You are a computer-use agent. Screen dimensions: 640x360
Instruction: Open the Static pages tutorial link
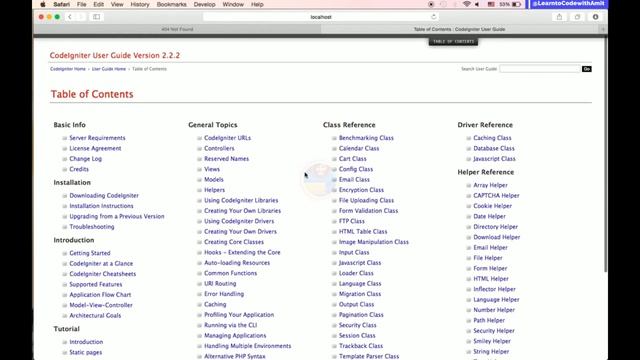(86, 352)
